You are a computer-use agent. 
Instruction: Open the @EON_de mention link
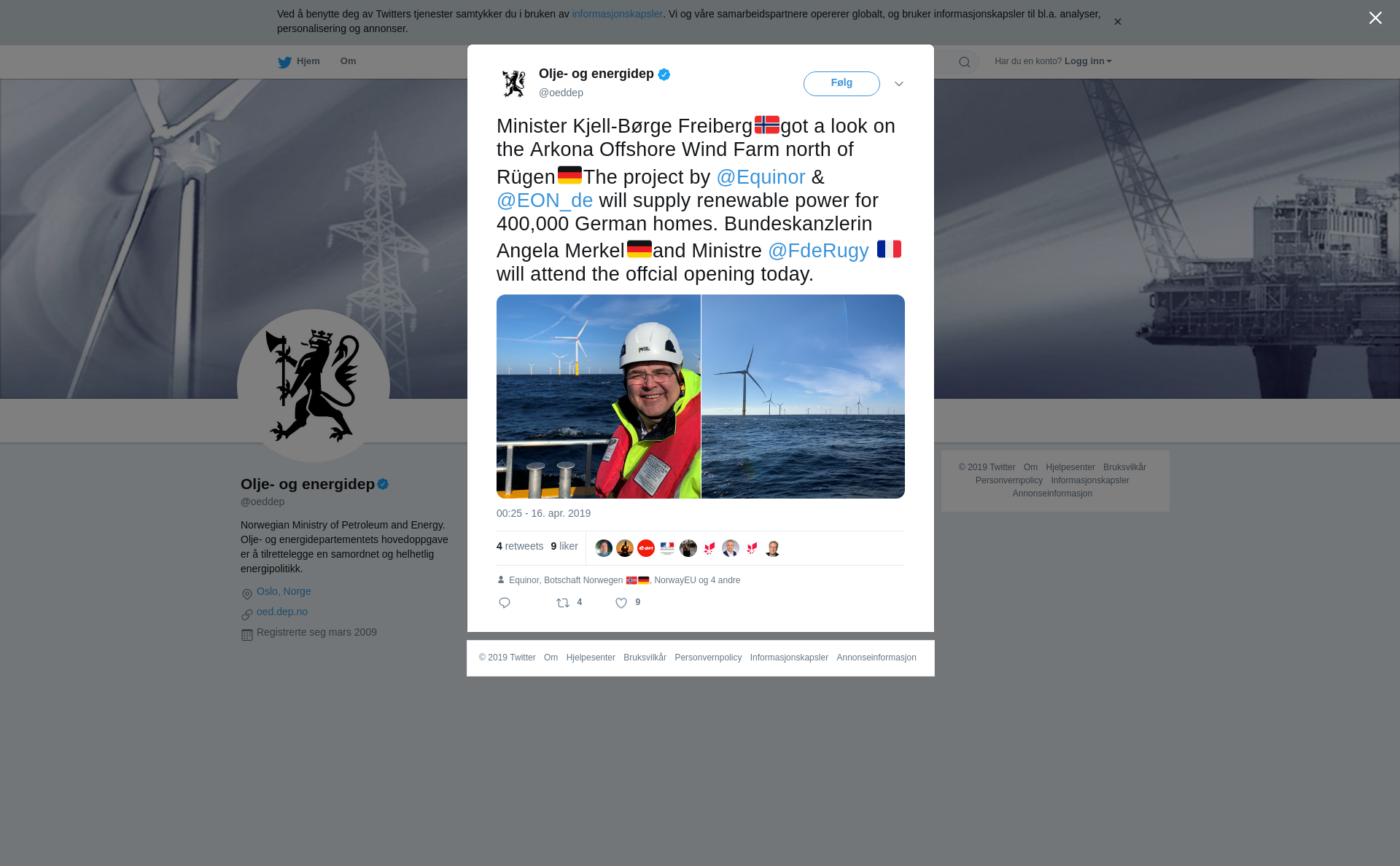point(545,200)
